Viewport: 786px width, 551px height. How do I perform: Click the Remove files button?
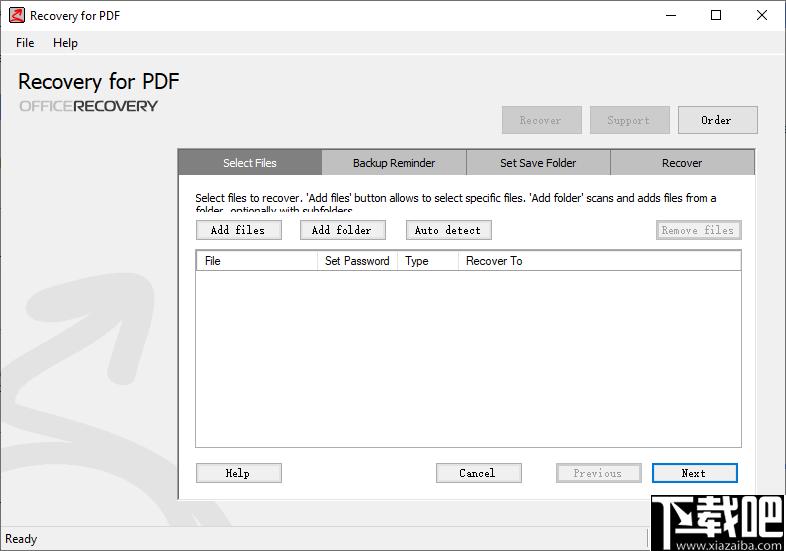[x=699, y=230]
